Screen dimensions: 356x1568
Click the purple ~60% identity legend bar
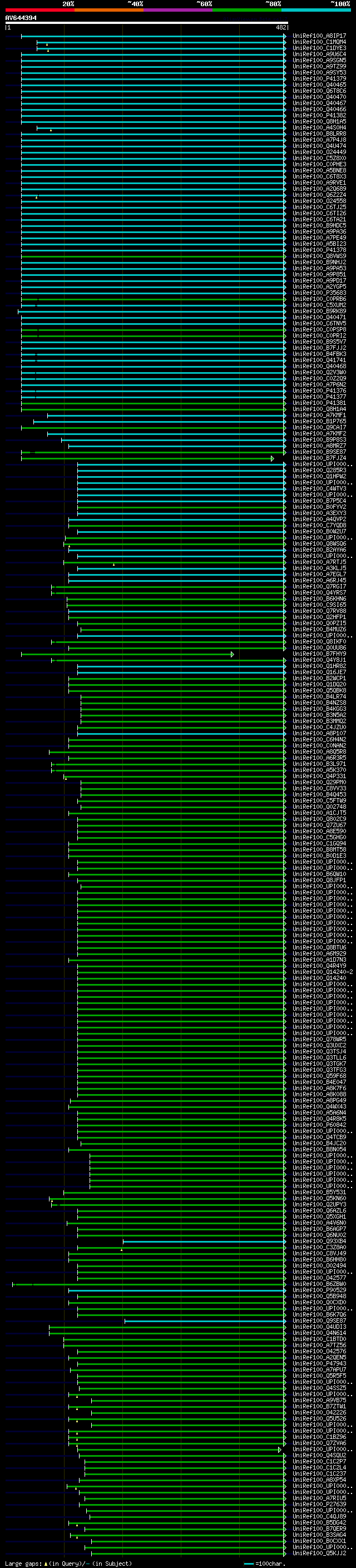(x=179, y=10)
